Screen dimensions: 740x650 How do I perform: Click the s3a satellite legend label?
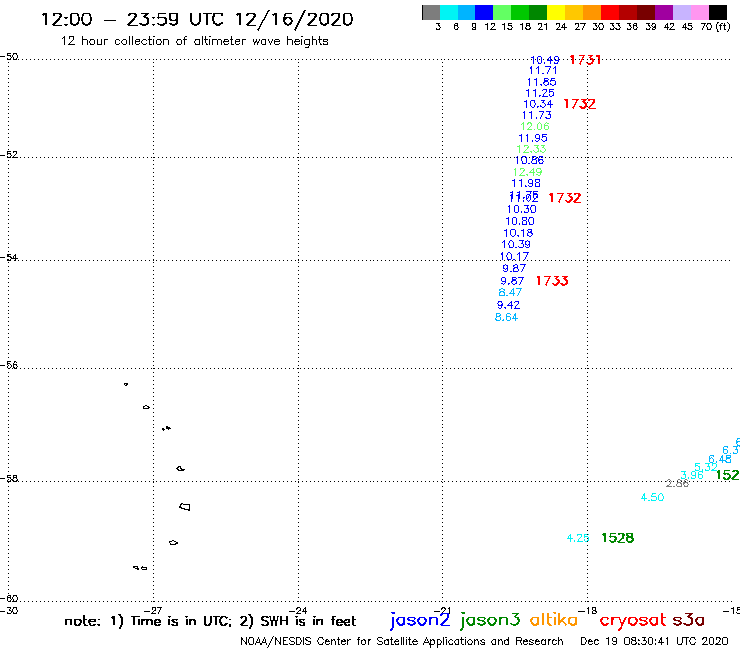tap(689, 620)
